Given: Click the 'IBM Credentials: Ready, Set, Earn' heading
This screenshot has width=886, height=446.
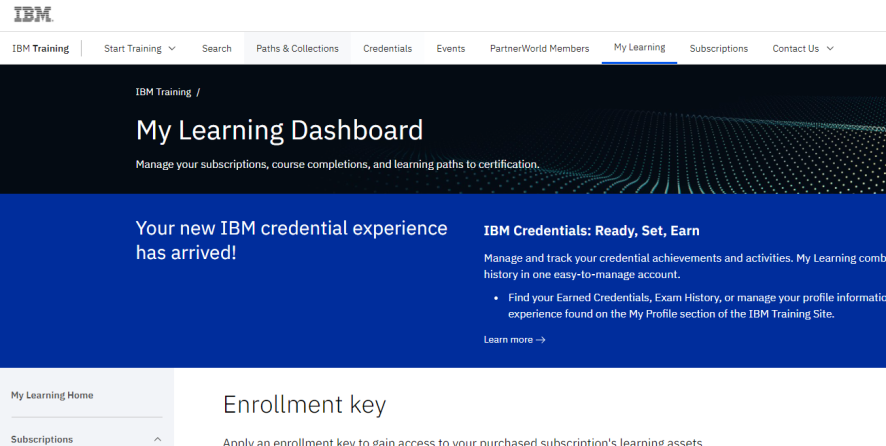Looking at the screenshot, I should pos(592,231).
